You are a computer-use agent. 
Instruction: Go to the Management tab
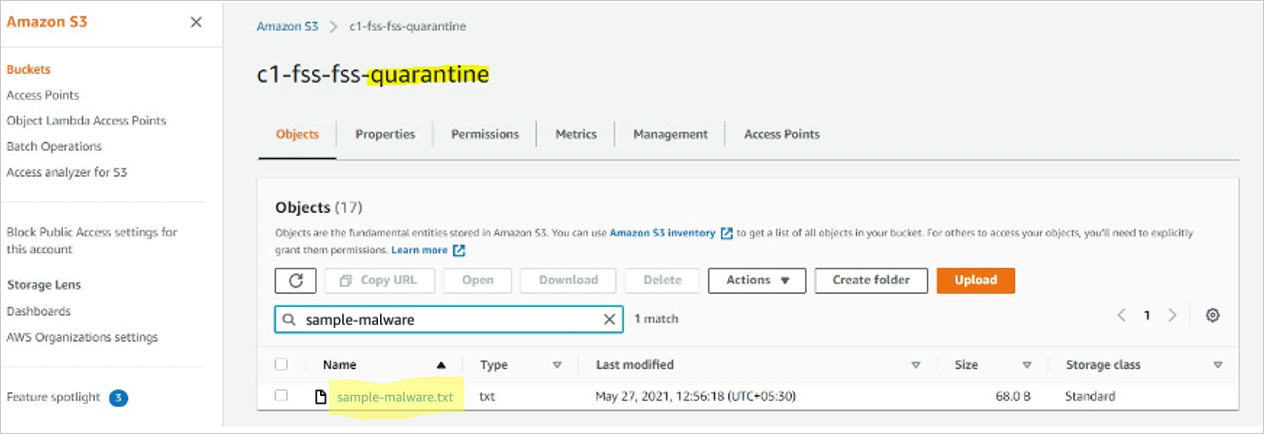click(x=670, y=134)
